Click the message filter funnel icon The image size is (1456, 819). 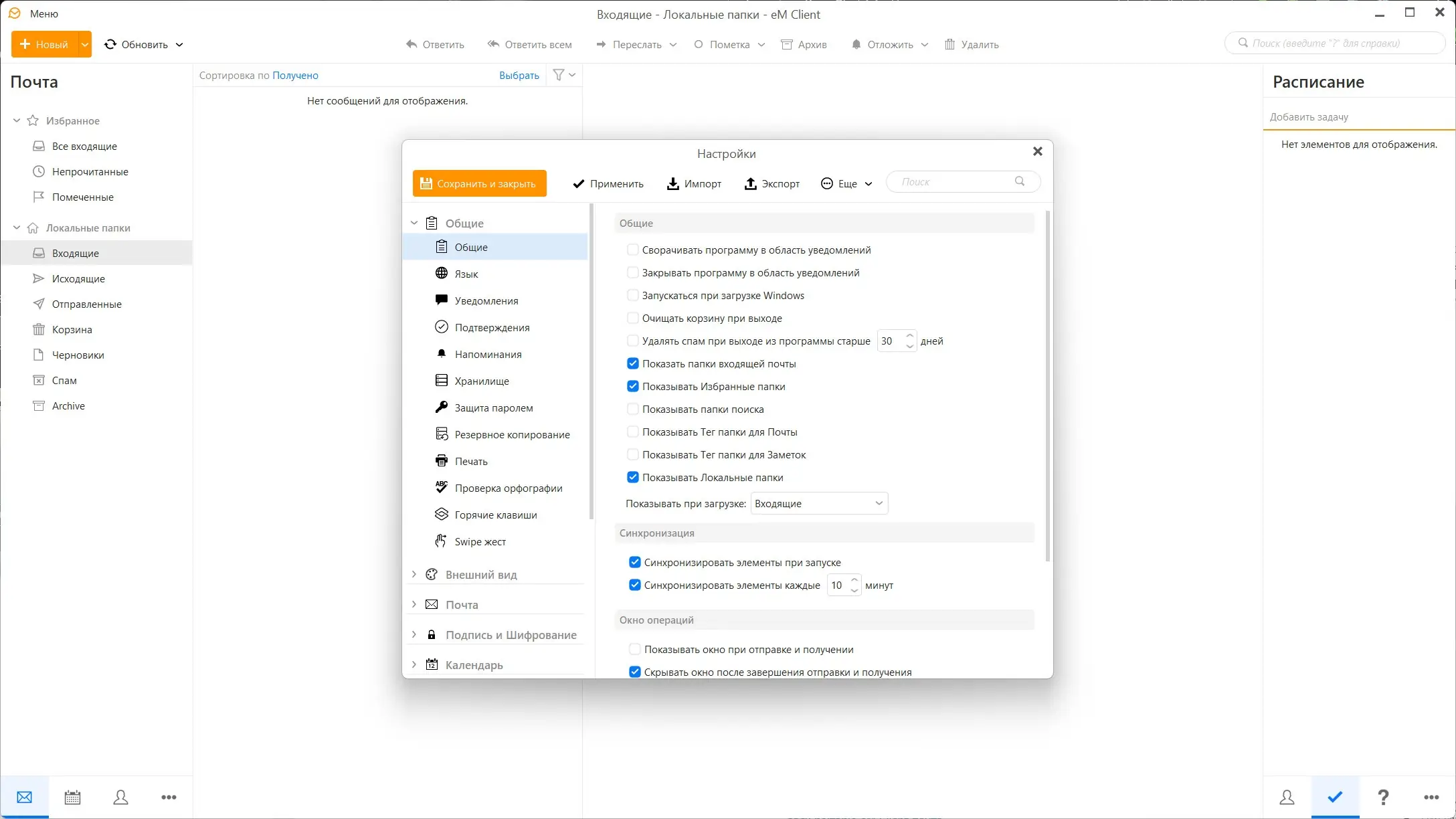click(x=559, y=75)
